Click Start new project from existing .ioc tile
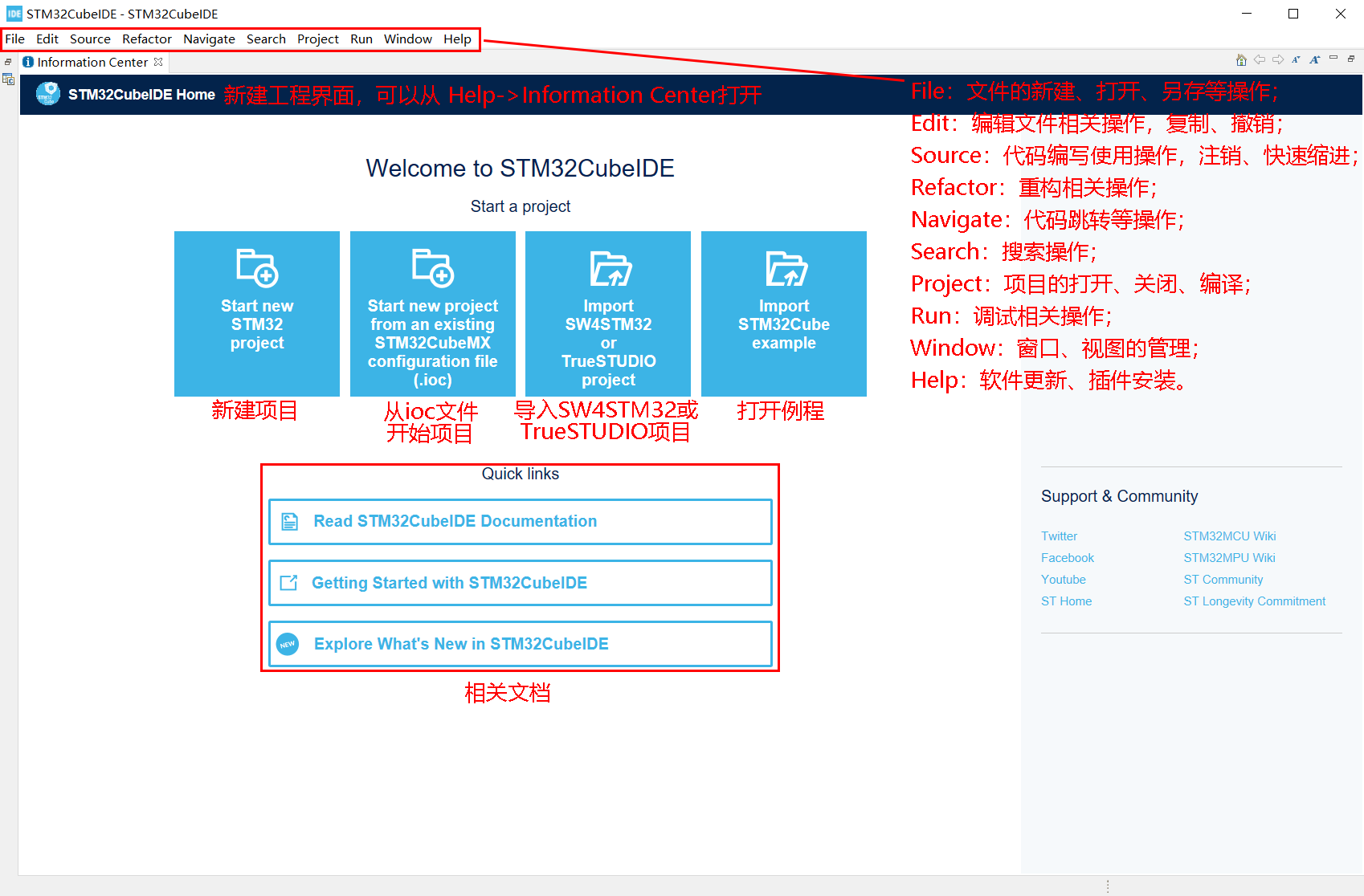Image resolution: width=1364 pixels, height=896 pixels. coord(433,314)
